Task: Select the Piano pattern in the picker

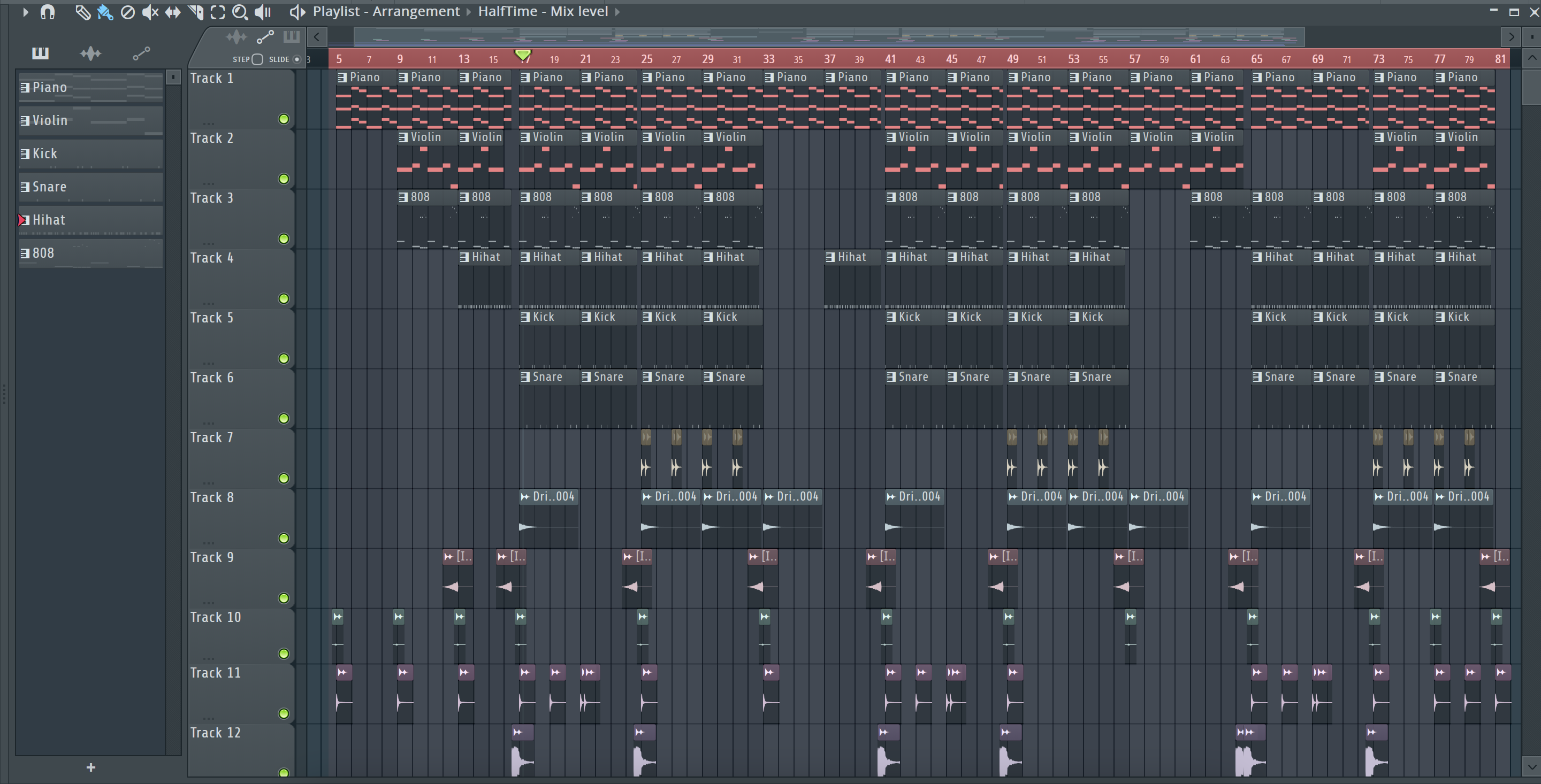Action: pyautogui.click(x=91, y=87)
